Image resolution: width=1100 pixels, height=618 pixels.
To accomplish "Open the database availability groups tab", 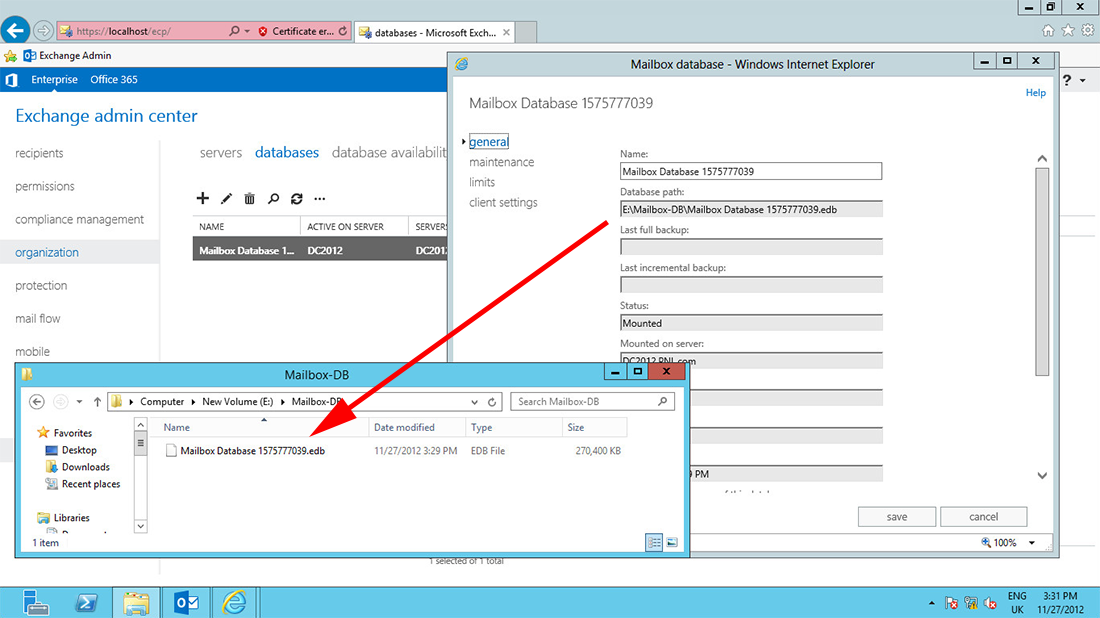I will tap(389, 152).
